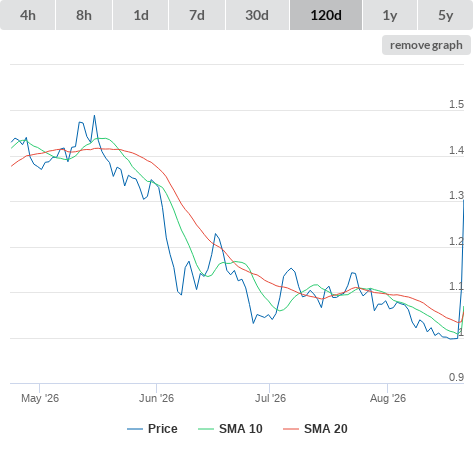Click the green SMA 10 line swatch
This screenshot has height=455, width=474.
206,429
